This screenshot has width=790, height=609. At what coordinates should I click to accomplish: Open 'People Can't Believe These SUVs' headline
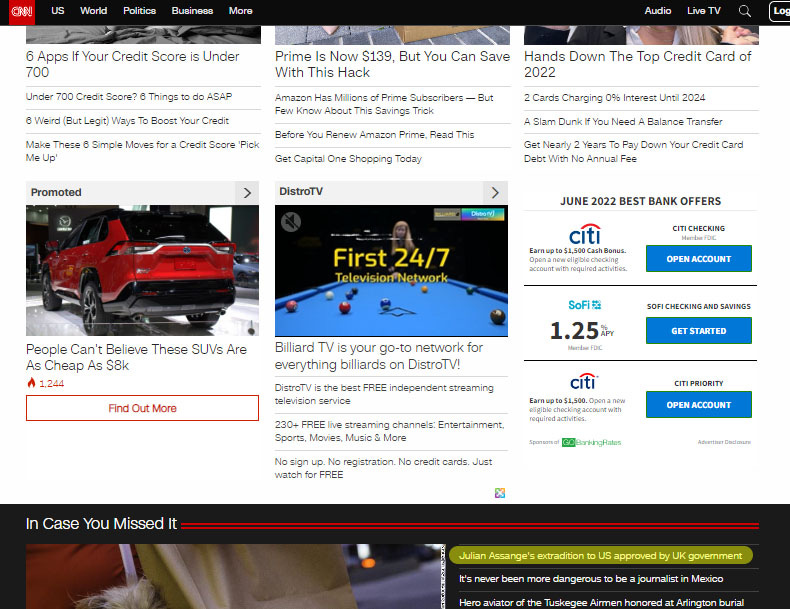pyautogui.click(x=137, y=357)
